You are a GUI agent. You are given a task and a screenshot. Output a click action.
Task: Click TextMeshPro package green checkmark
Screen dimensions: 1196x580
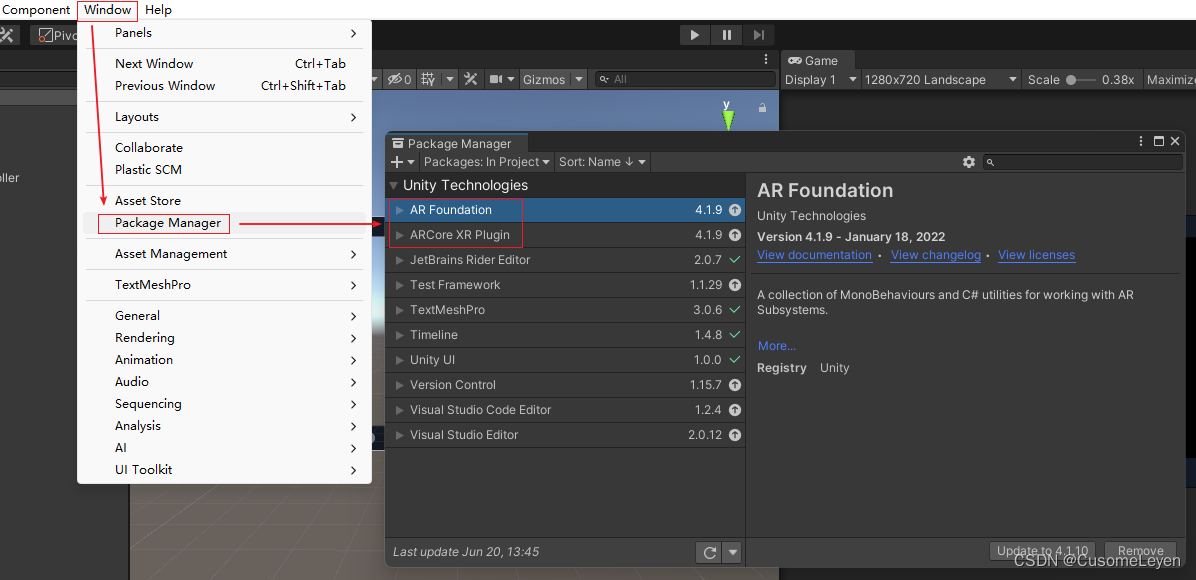735,310
